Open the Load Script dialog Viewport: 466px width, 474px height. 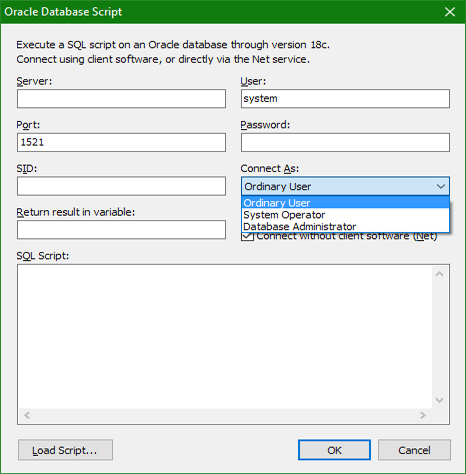tap(65, 450)
